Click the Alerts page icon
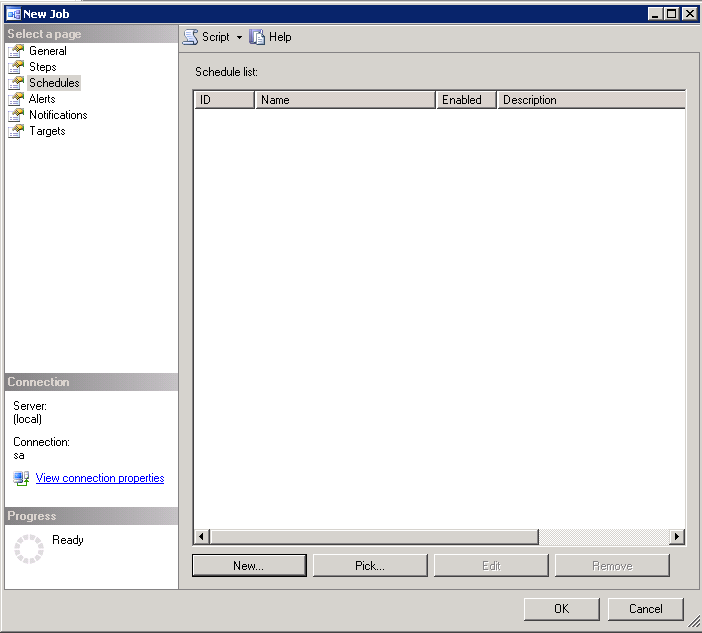 point(16,99)
